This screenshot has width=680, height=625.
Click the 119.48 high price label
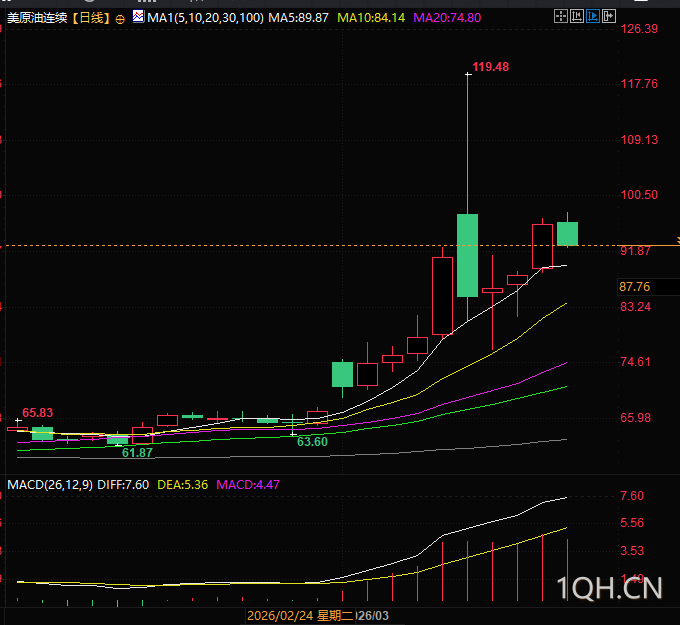(x=490, y=67)
